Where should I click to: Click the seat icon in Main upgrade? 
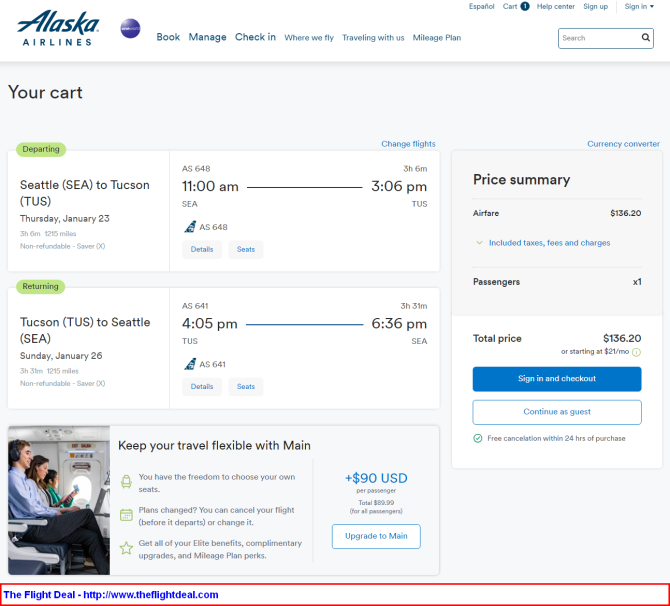(x=126, y=482)
